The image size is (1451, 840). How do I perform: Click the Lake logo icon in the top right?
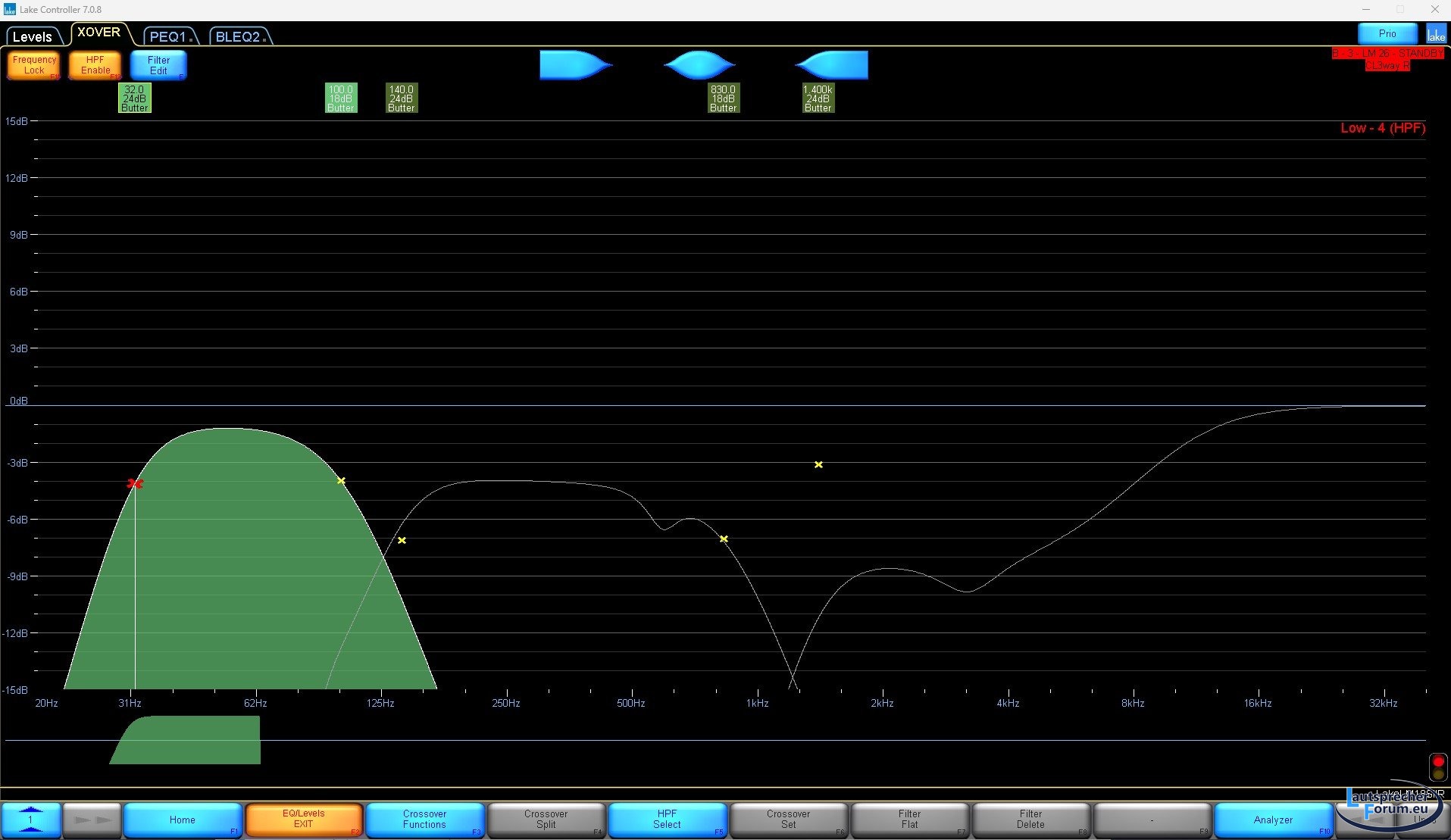coord(1436,35)
